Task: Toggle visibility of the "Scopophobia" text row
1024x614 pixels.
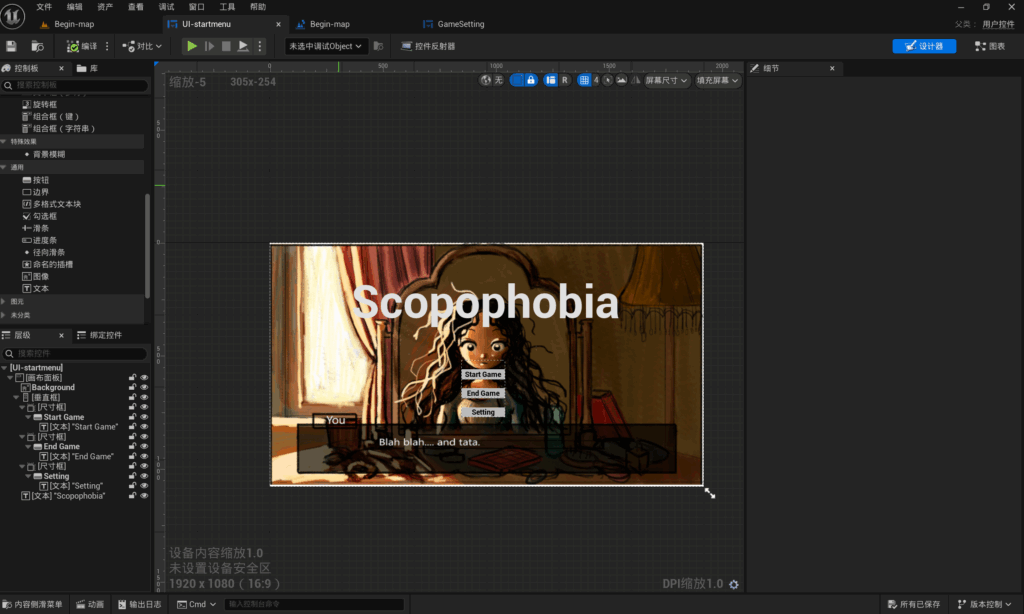Action: pyautogui.click(x=144, y=496)
